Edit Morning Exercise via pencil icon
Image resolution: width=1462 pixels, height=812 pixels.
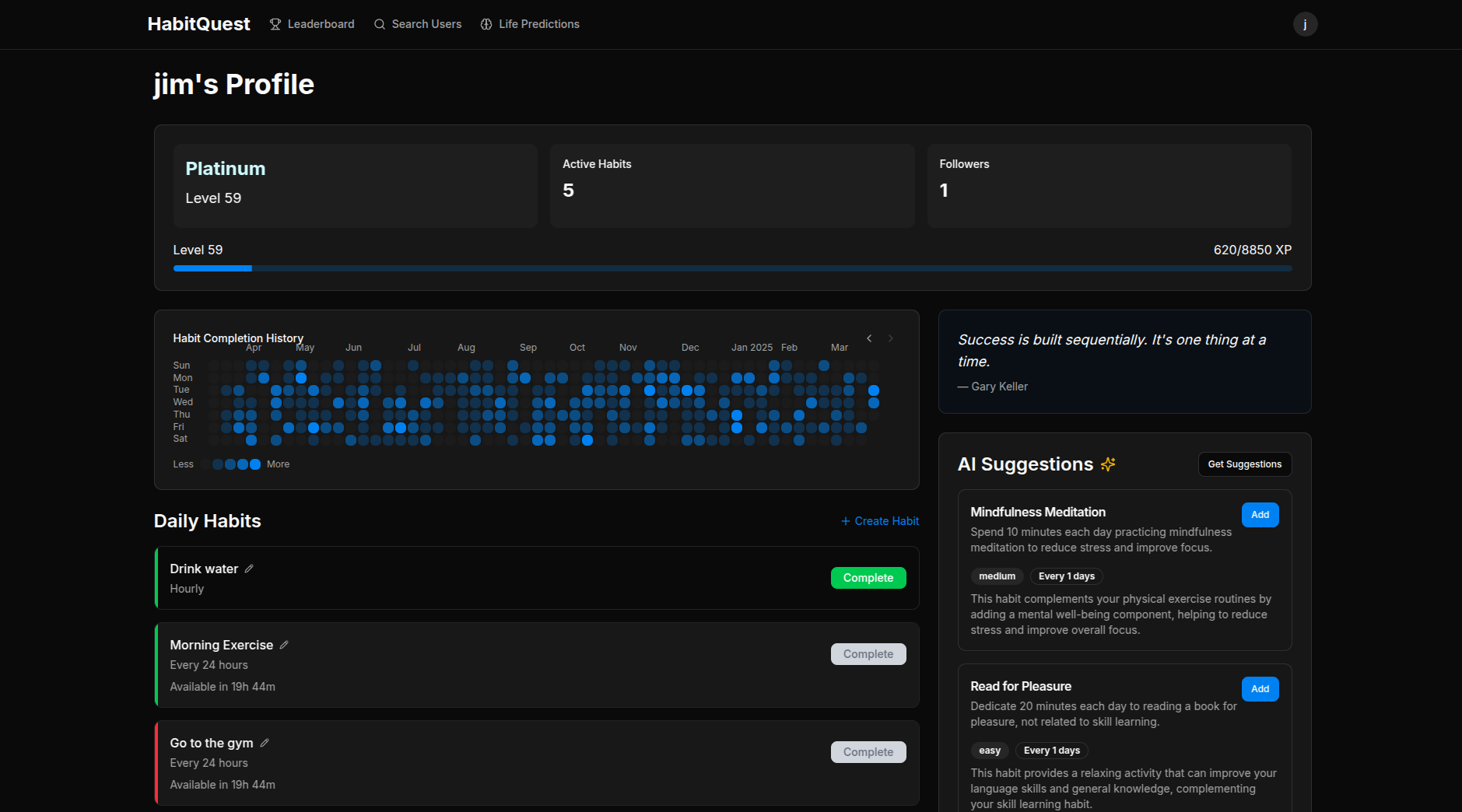click(x=284, y=645)
